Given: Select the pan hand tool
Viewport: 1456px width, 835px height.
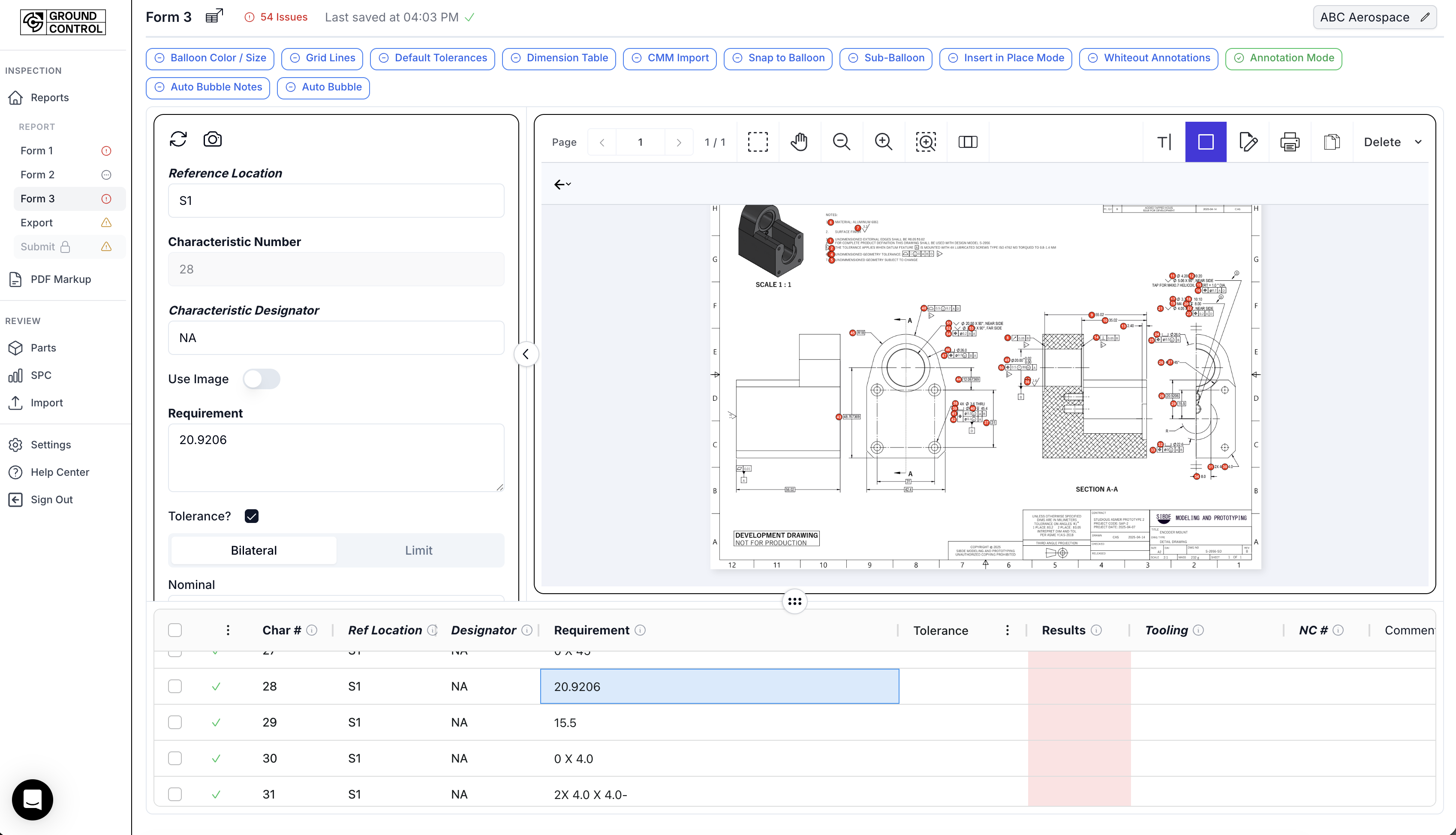Looking at the screenshot, I should coord(799,141).
